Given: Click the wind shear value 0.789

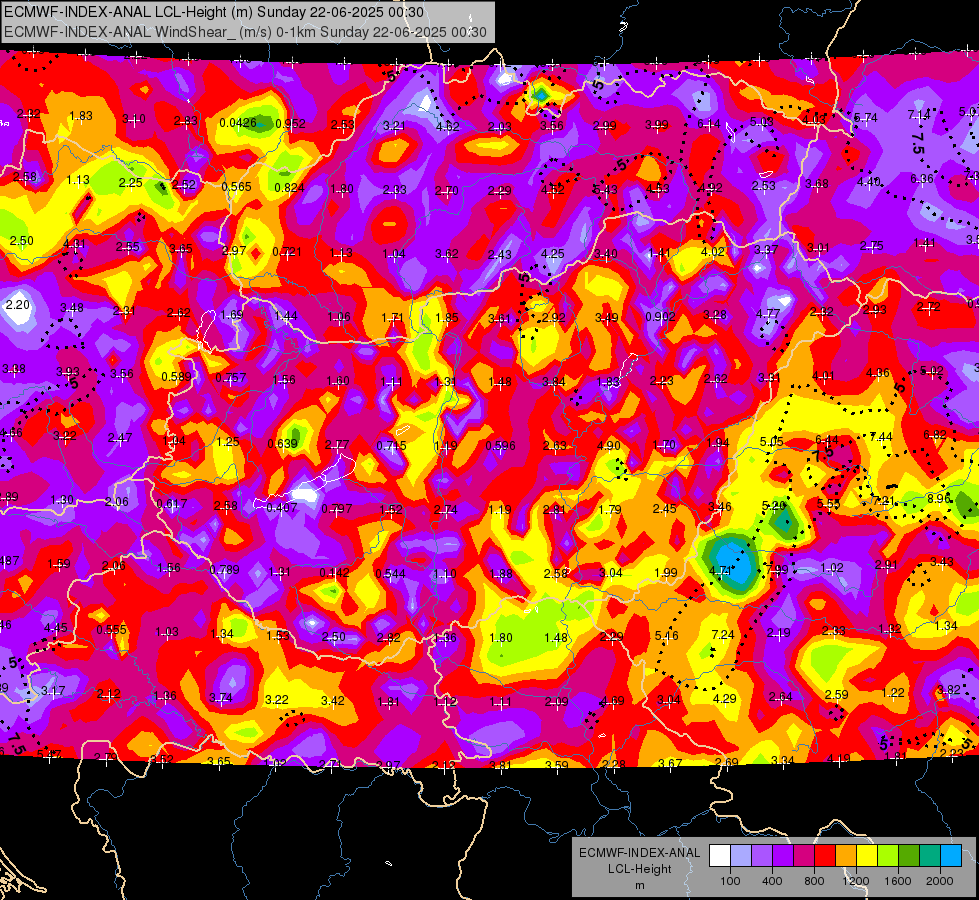Looking at the screenshot, I should coord(225,569).
